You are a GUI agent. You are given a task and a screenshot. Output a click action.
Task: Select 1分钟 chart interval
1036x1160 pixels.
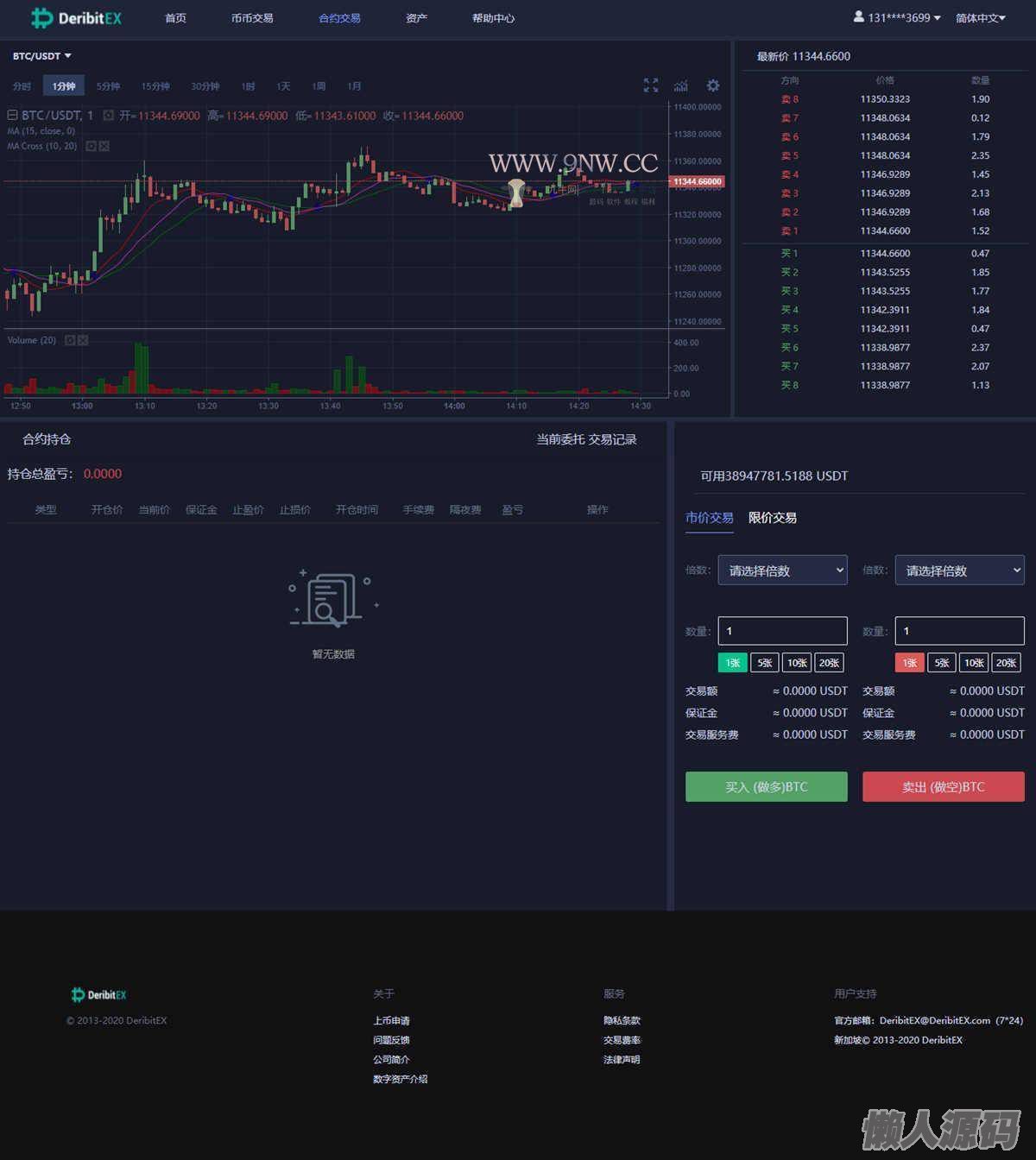(x=63, y=86)
